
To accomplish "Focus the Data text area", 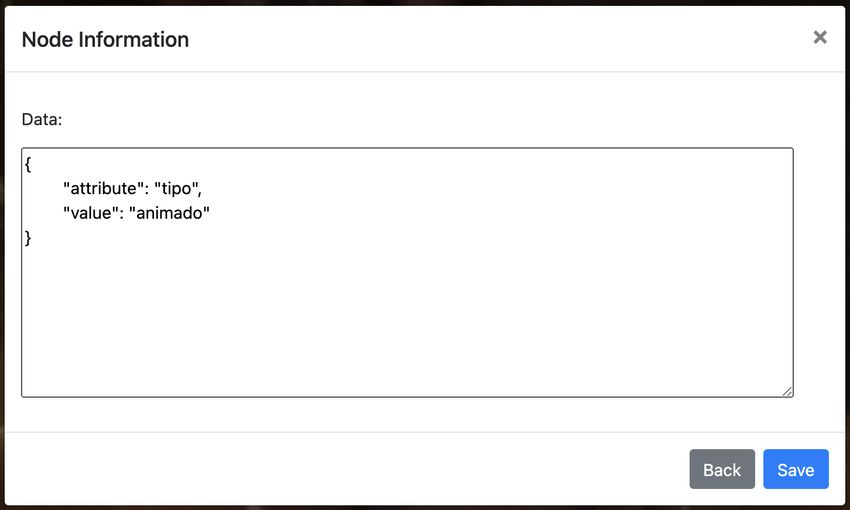I will (407, 272).
